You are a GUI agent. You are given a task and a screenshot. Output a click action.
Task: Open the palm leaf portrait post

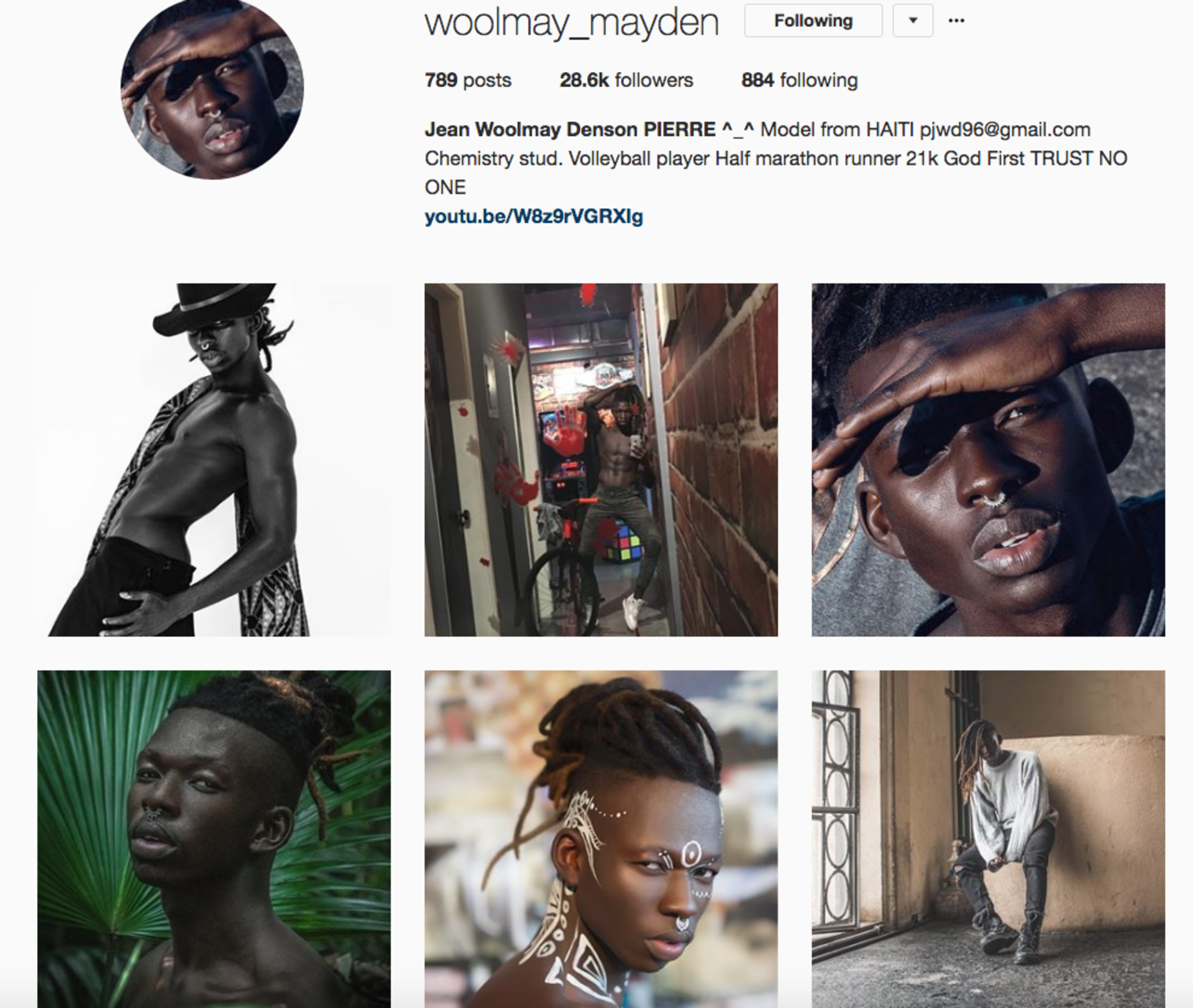pos(214,839)
